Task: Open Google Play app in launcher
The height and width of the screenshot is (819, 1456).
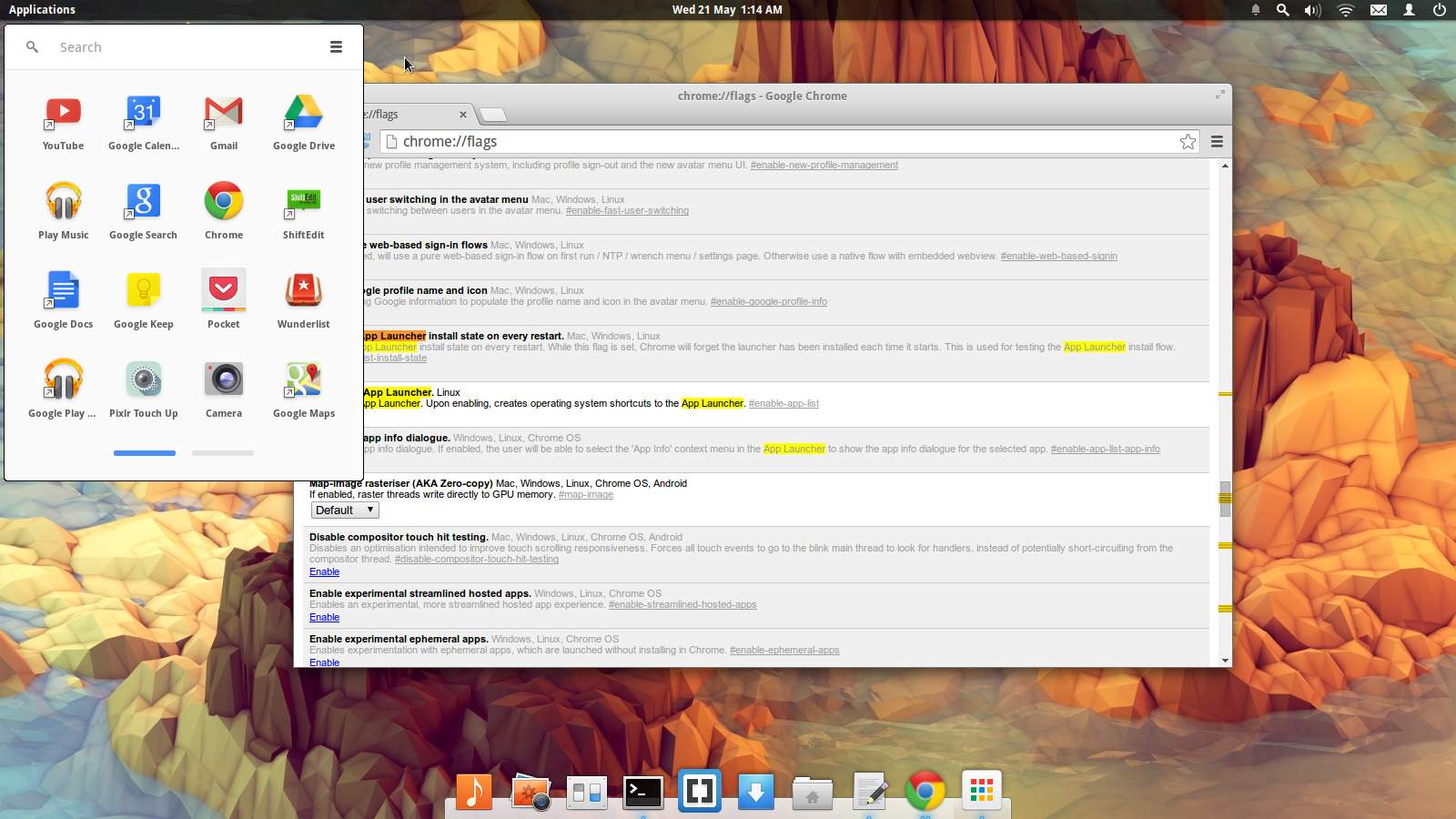Action: tap(63, 390)
